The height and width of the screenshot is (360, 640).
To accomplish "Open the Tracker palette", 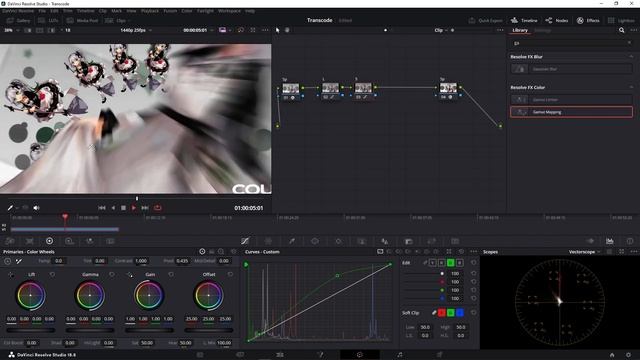I will tap(338, 241).
